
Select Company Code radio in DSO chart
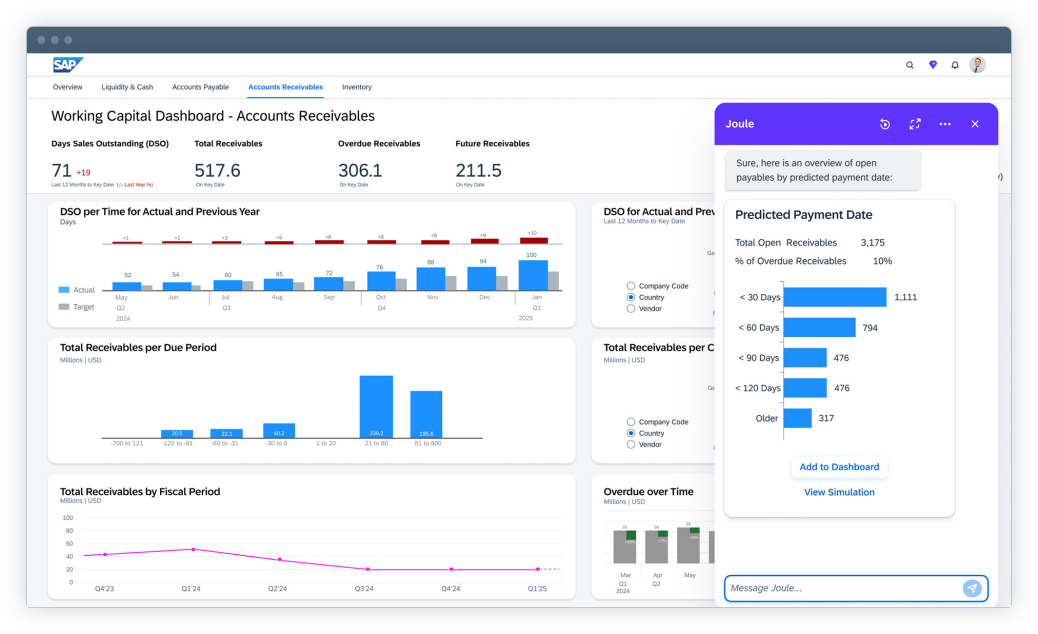click(x=631, y=286)
